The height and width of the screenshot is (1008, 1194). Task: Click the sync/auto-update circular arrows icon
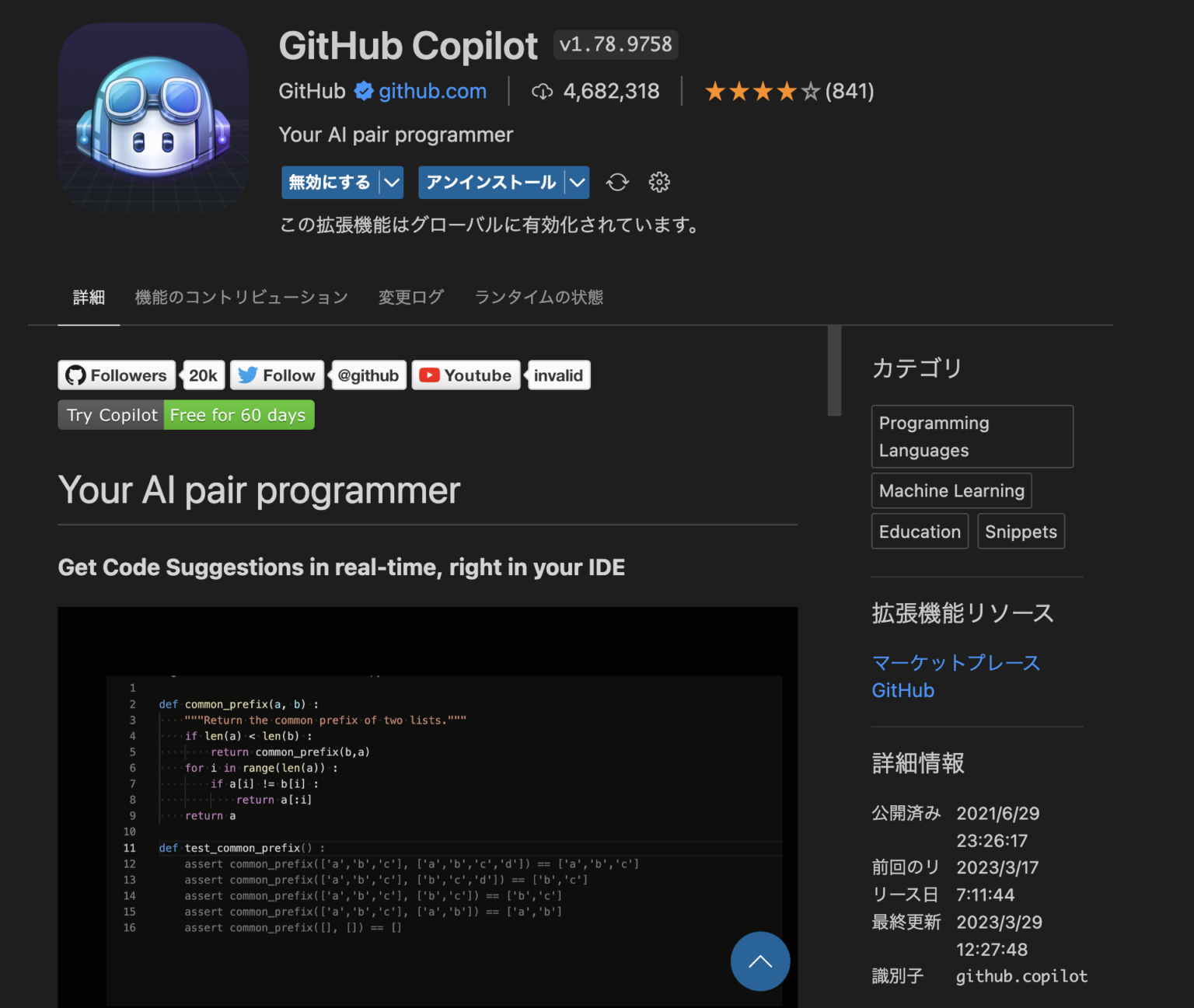617,182
